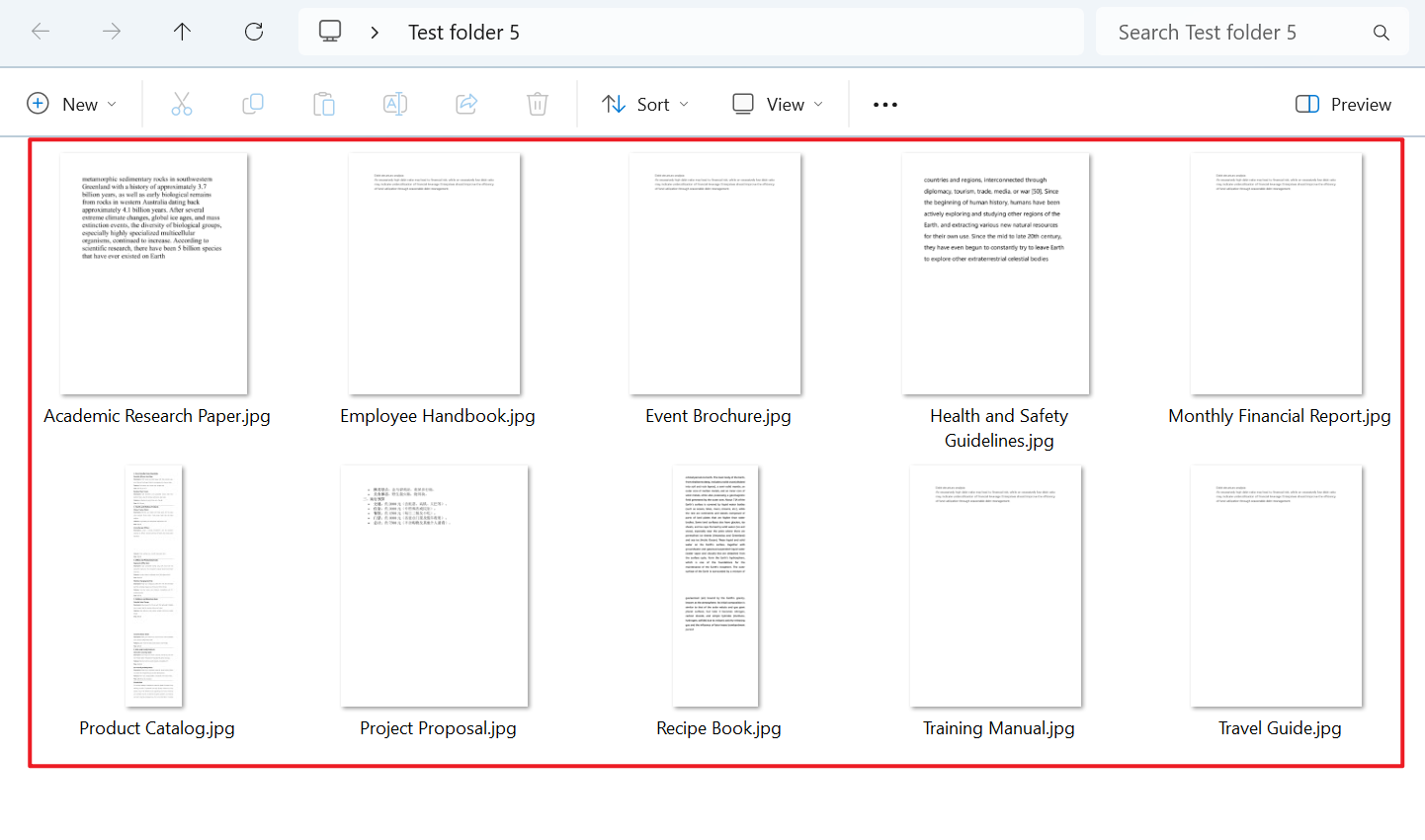Refresh the current folder view
The width and height of the screenshot is (1425, 840).
tap(254, 32)
